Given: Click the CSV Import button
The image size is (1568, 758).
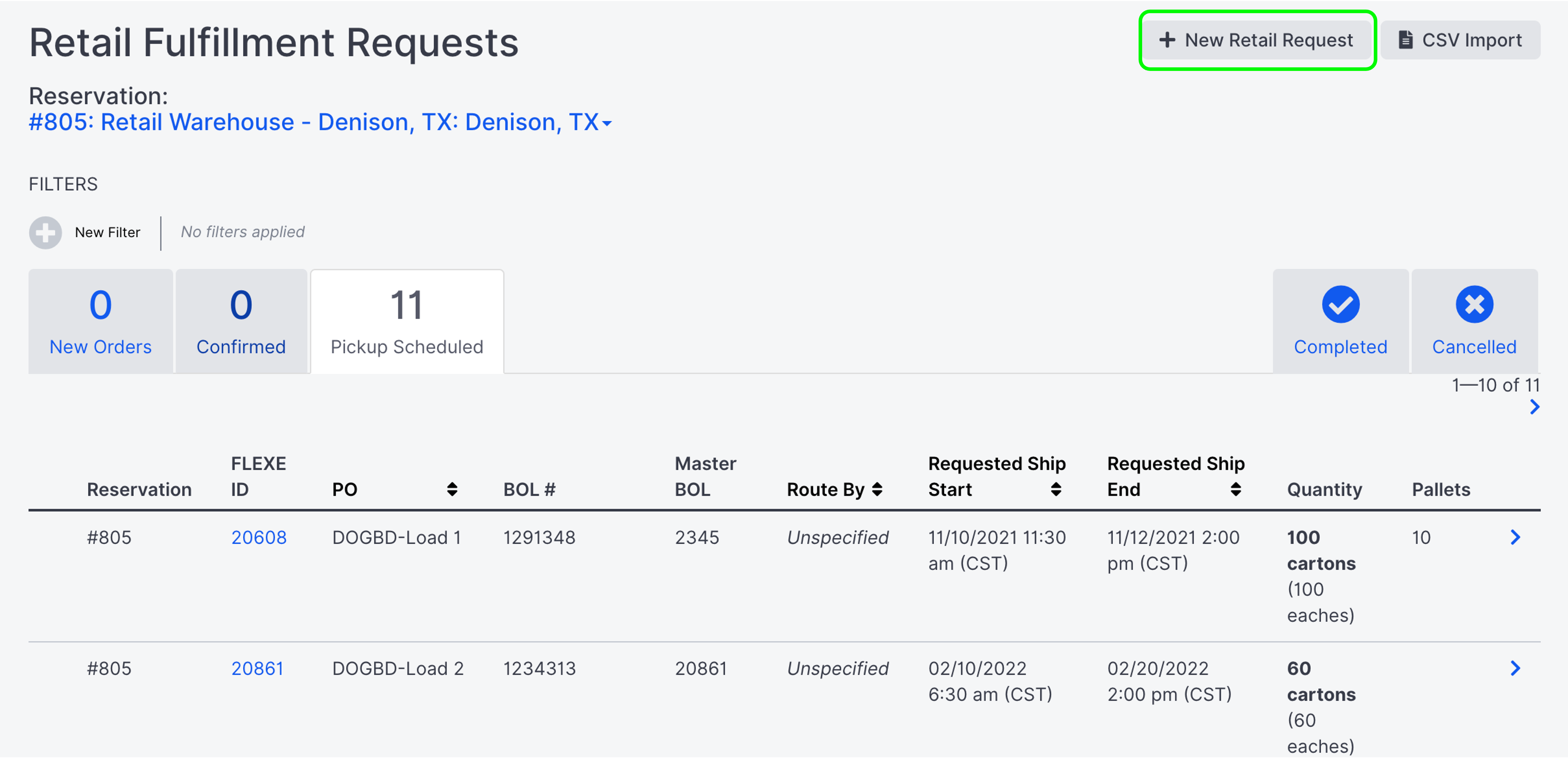Looking at the screenshot, I should click(1460, 40).
